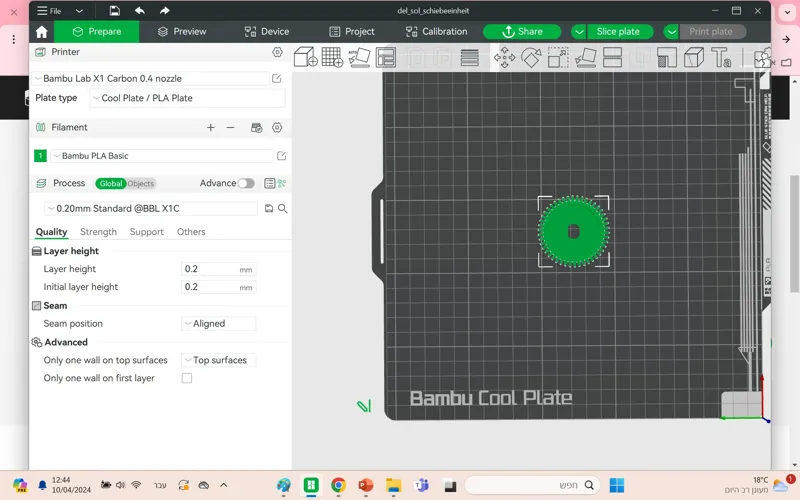
Task: Select the Lay on face tool
Action: (x=585, y=57)
